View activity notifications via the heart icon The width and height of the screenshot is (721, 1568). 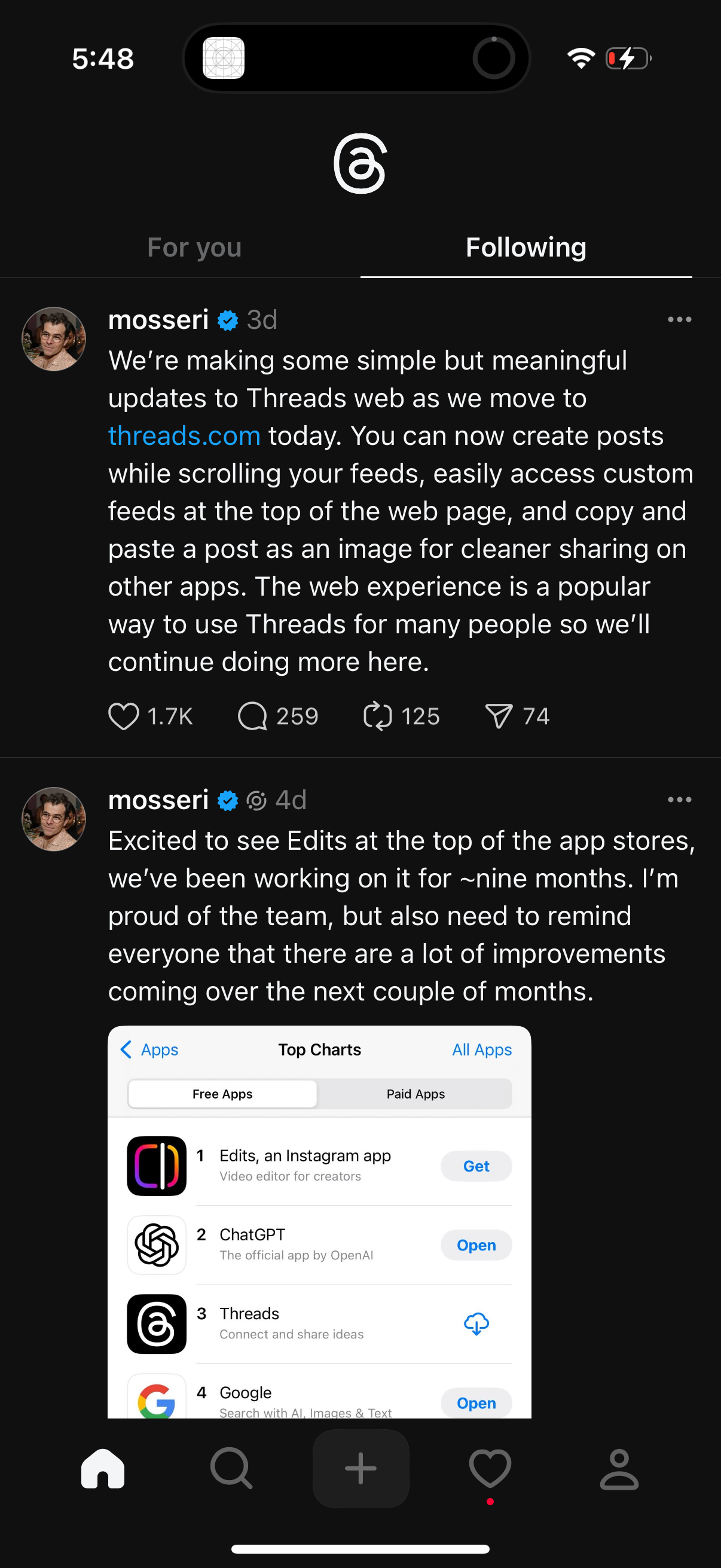[490, 1469]
